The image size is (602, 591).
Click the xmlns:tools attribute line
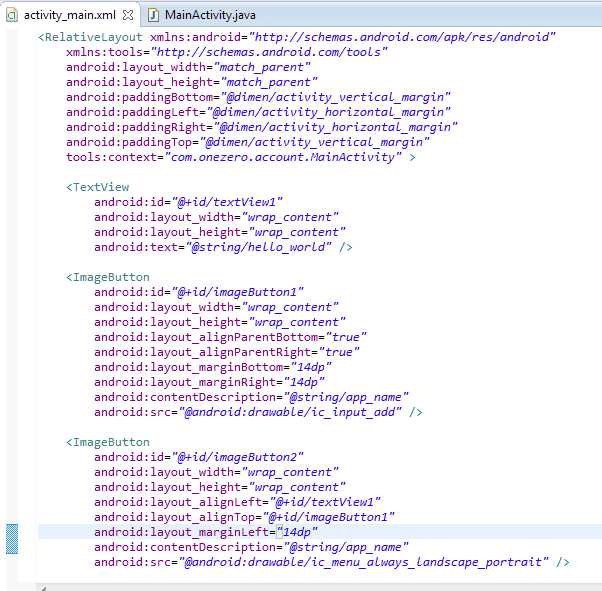227,52
